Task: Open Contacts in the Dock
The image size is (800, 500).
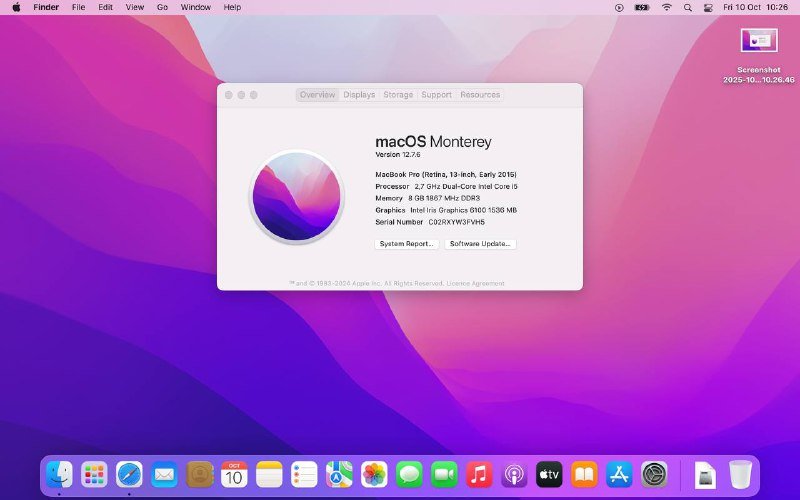Action: pyautogui.click(x=199, y=474)
